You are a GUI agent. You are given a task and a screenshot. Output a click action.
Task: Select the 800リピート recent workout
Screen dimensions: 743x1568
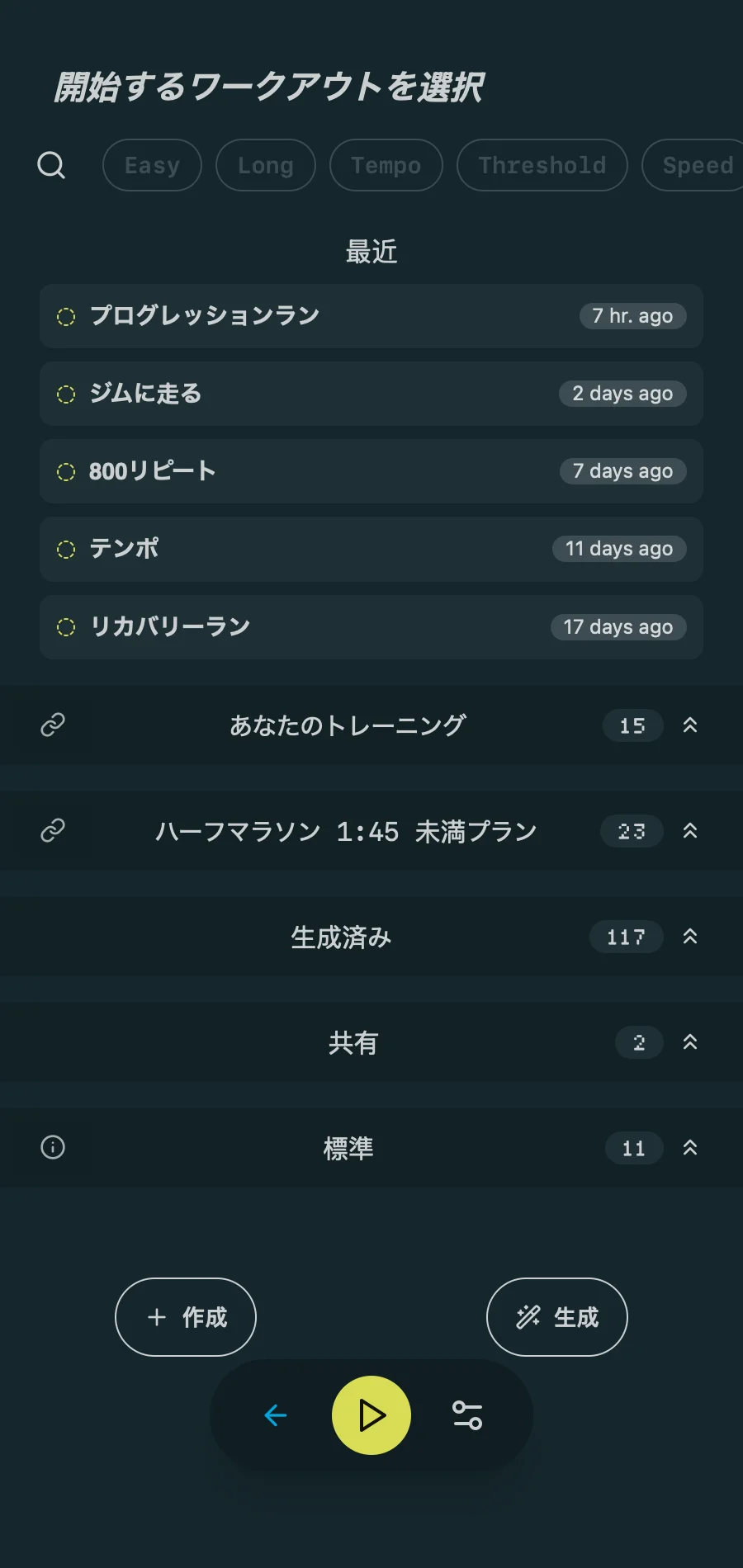point(371,471)
